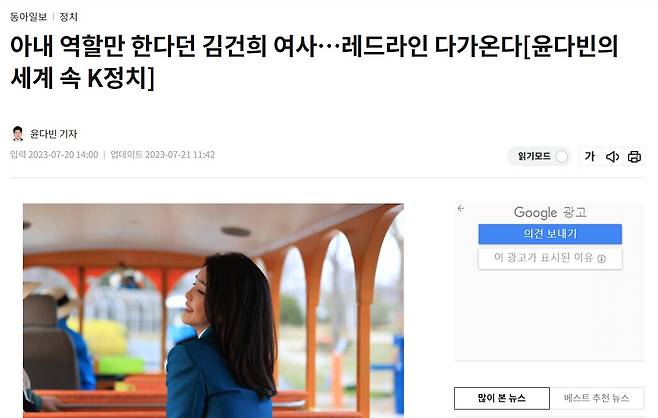The height and width of the screenshot is (418, 658).
Task: Click the 업데이트 2023-07-21 11:42 timestamp
Action: [162, 155]
